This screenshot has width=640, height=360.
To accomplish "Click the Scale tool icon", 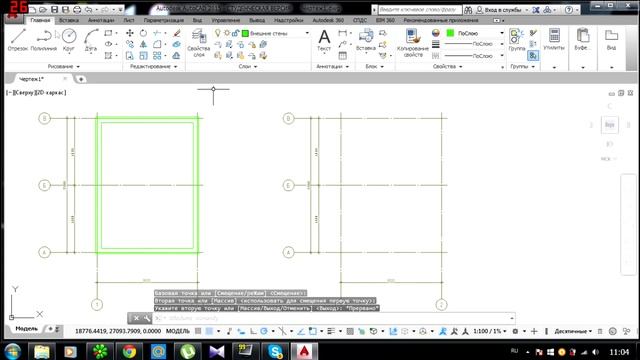I will pos(143,56).
